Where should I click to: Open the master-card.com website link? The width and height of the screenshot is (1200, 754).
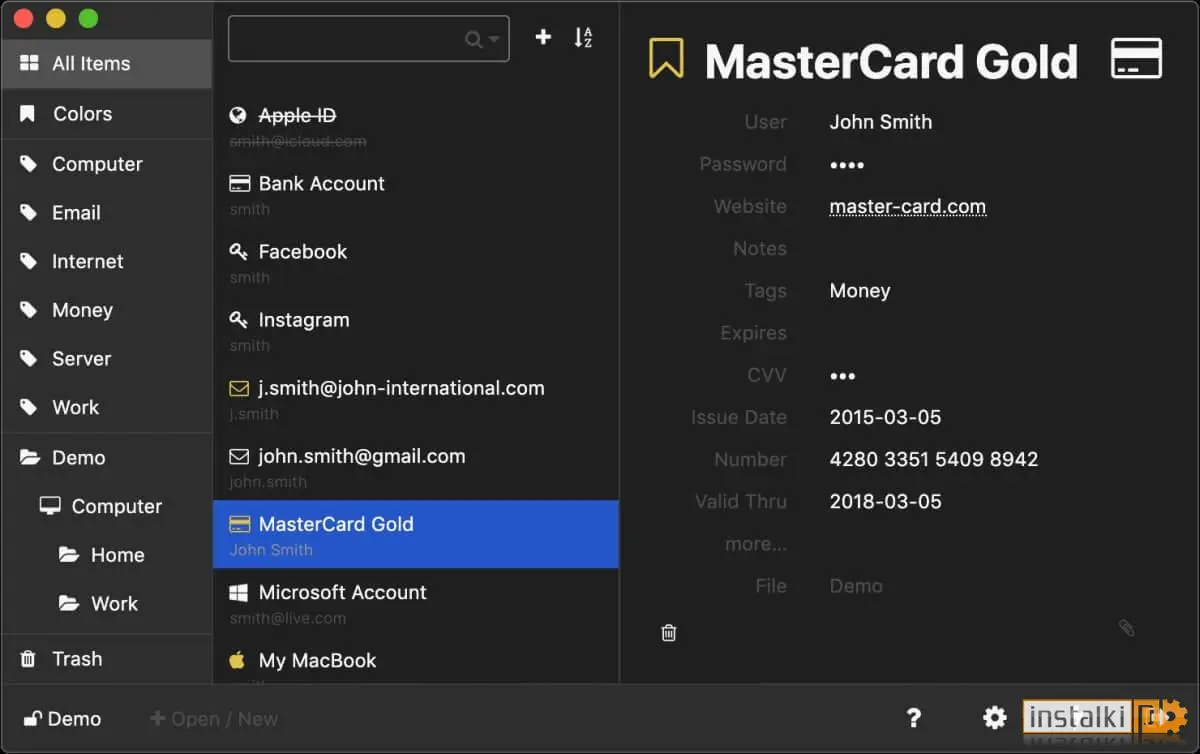(908, 207)
